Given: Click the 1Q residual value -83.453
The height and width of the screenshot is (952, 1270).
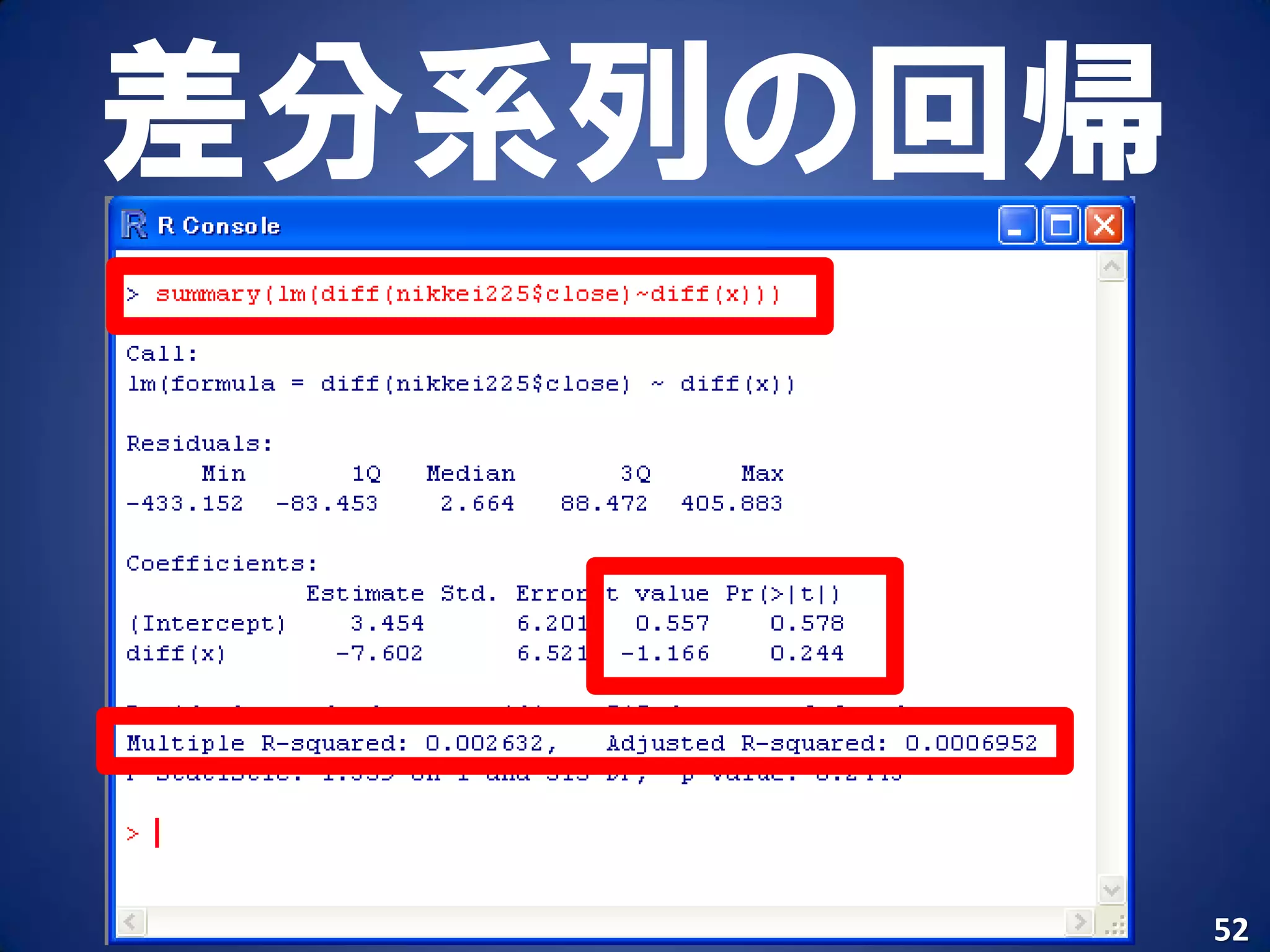Looking at the screenshot, I should click(327, 503).
